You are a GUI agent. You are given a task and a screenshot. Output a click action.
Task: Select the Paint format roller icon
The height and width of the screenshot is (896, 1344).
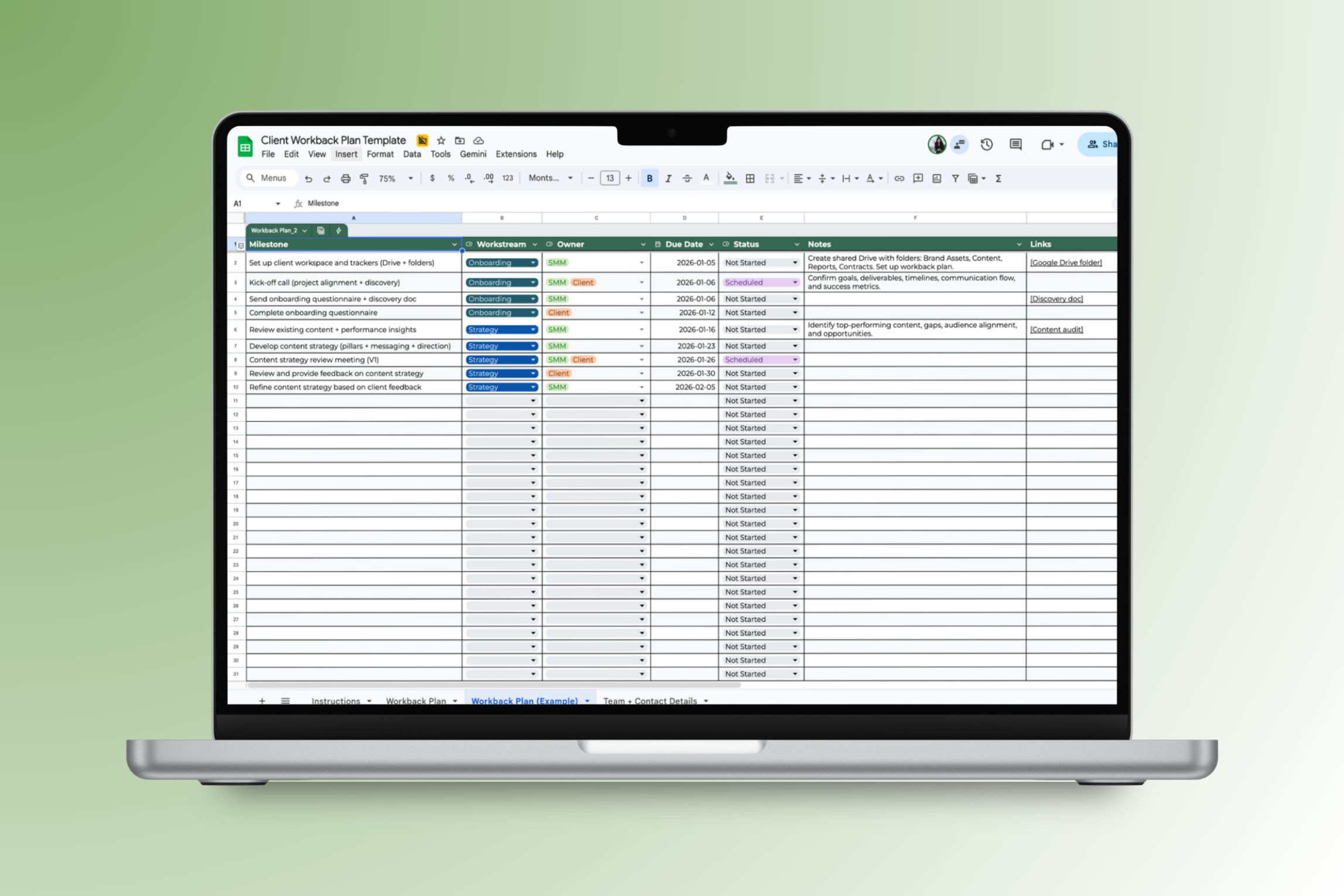pos(364,179)
